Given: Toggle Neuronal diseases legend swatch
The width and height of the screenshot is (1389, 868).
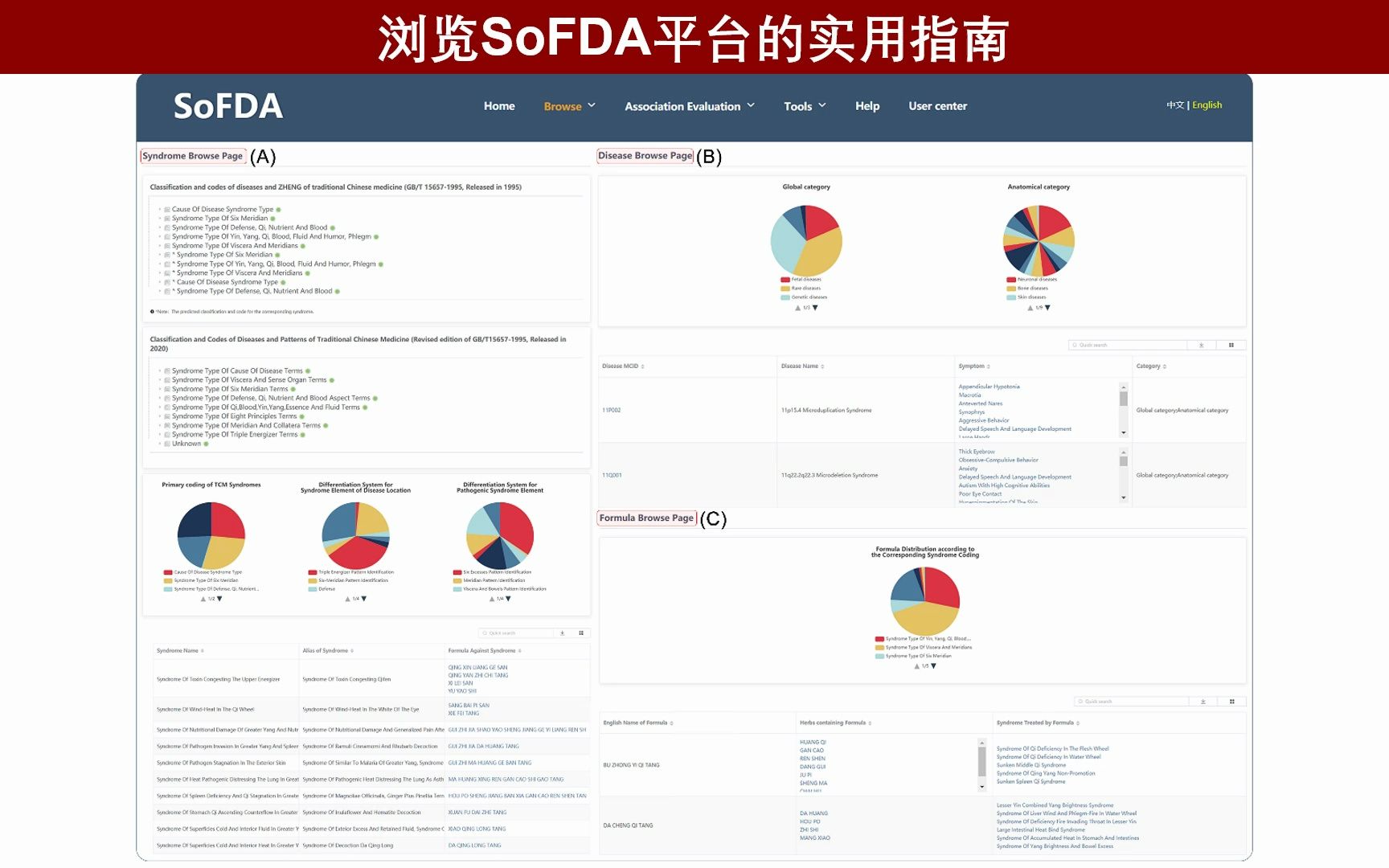Looking at the screenshot, I should tap(1011, 280).
